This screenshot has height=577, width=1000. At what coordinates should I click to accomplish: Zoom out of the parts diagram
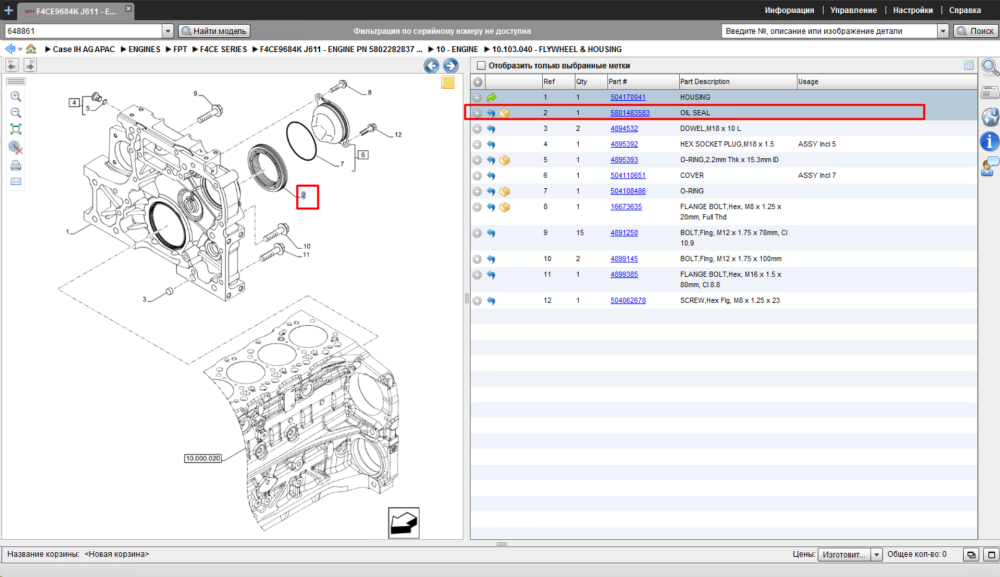click(x=16, y=113)
